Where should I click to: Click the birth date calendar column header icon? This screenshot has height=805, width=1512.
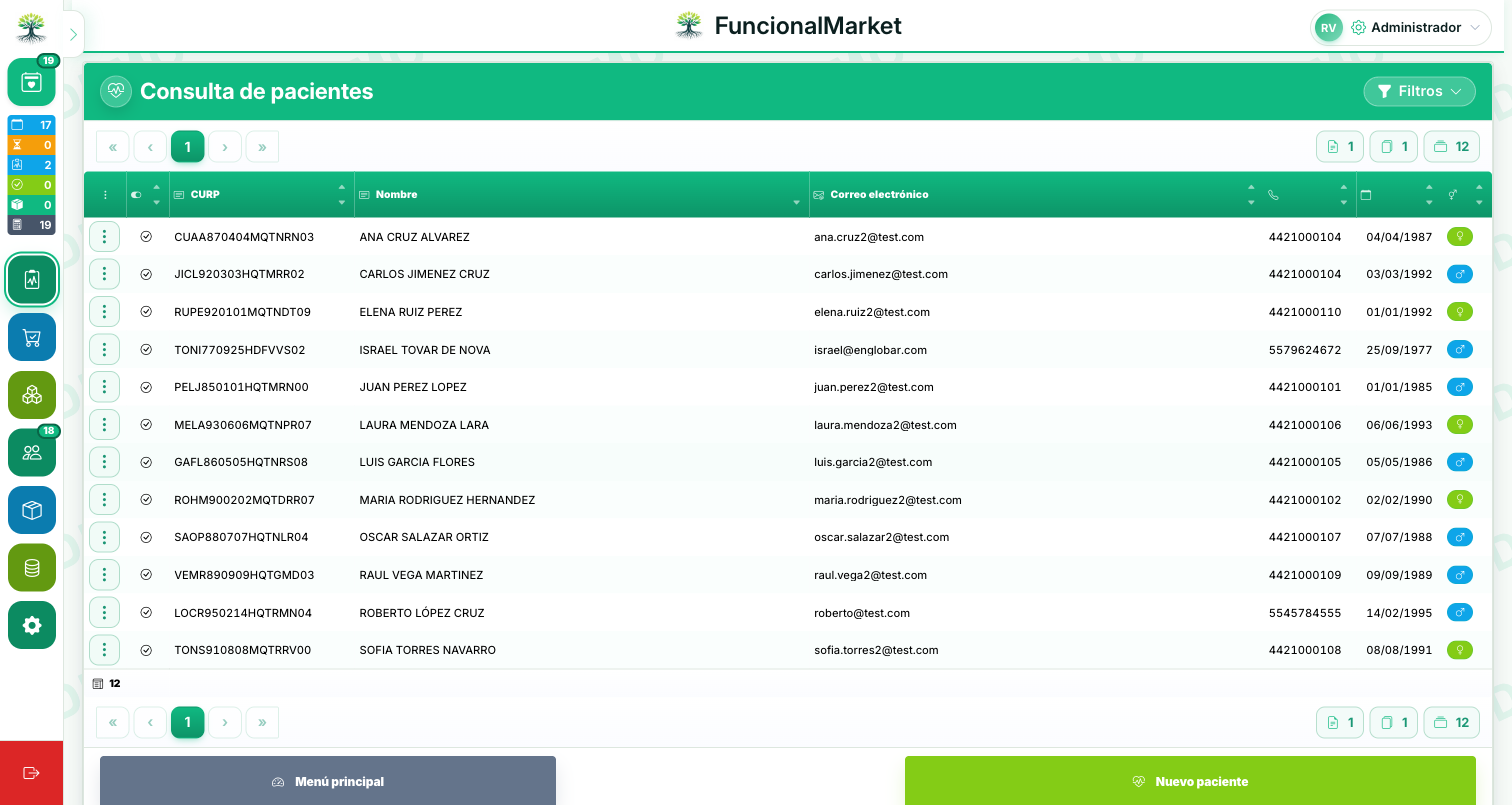click(x=1366, y=195)
